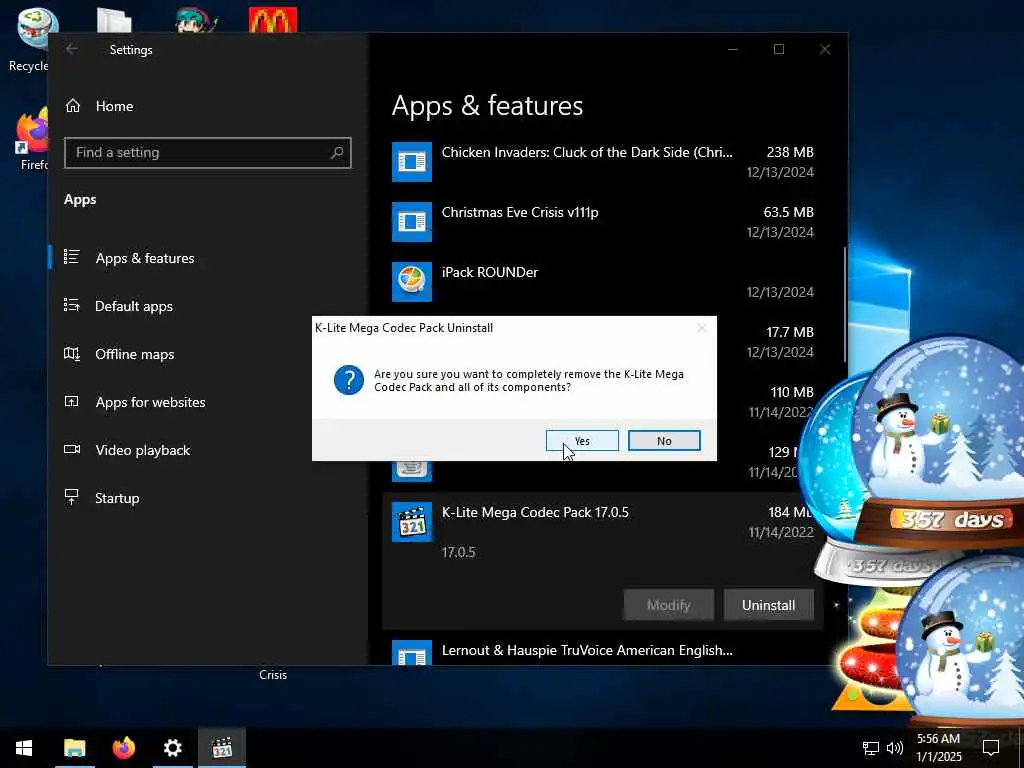Click the K-Lite Mega Codec Pack icon
Image resolution: width=1024 pixels, height=768 pixels.
(x=411, y=522)
